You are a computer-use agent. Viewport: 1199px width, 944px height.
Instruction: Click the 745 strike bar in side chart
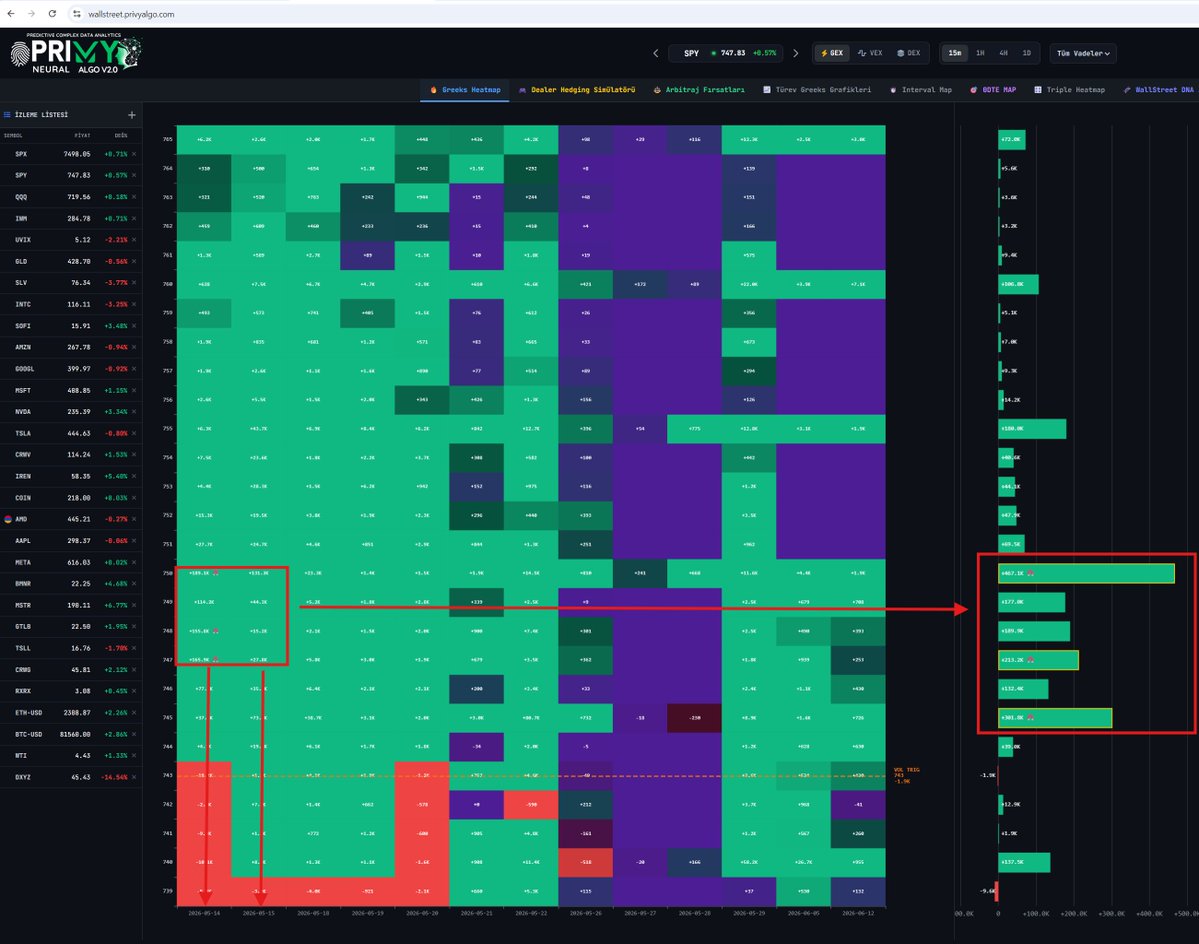(x=1054, y=718)
